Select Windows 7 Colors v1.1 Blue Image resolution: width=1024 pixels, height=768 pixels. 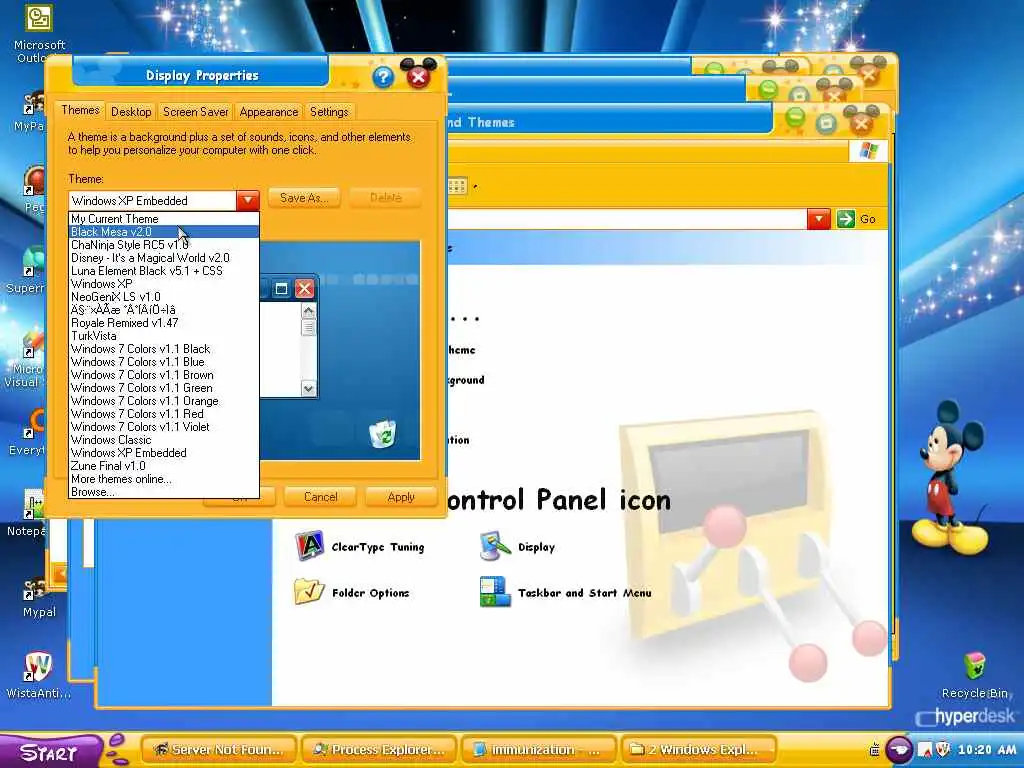164,362
